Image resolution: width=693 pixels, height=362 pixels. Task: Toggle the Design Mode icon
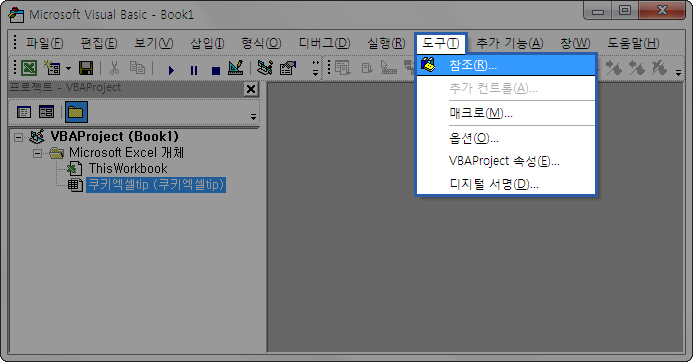coord(236,68)
